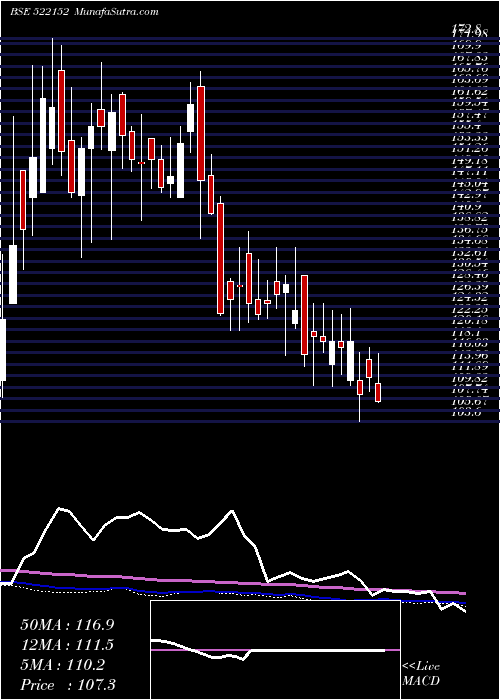Click the <<Live MACD label
This screenshot has height=700, width=500.
(x=421, y=674)
